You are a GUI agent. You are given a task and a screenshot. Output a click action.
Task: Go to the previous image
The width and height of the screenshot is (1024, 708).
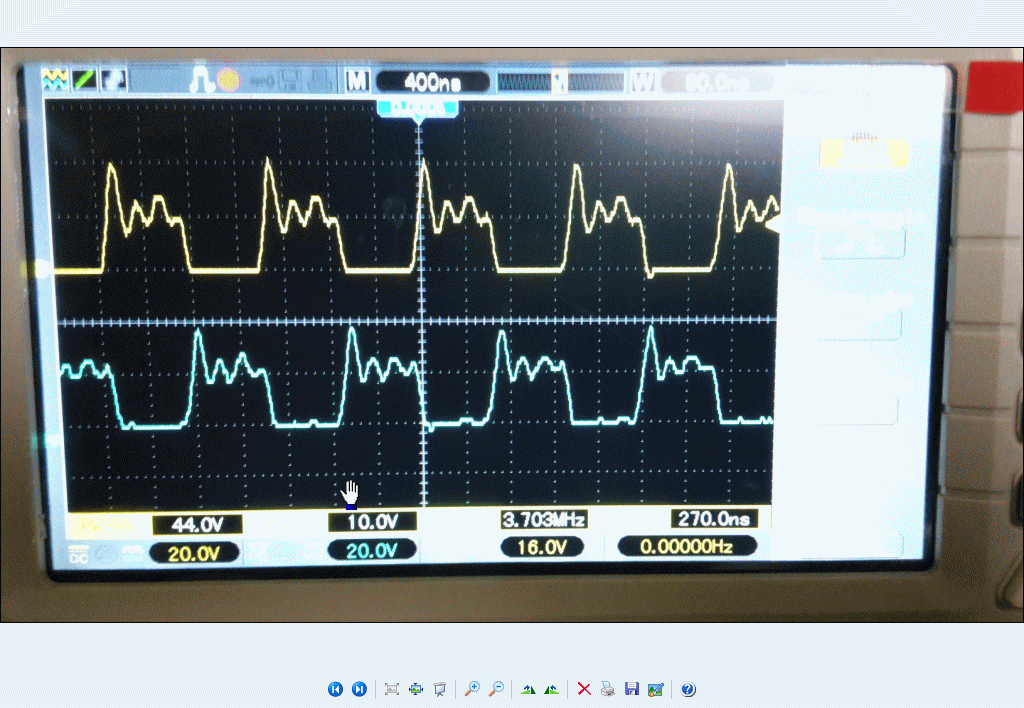335,689
